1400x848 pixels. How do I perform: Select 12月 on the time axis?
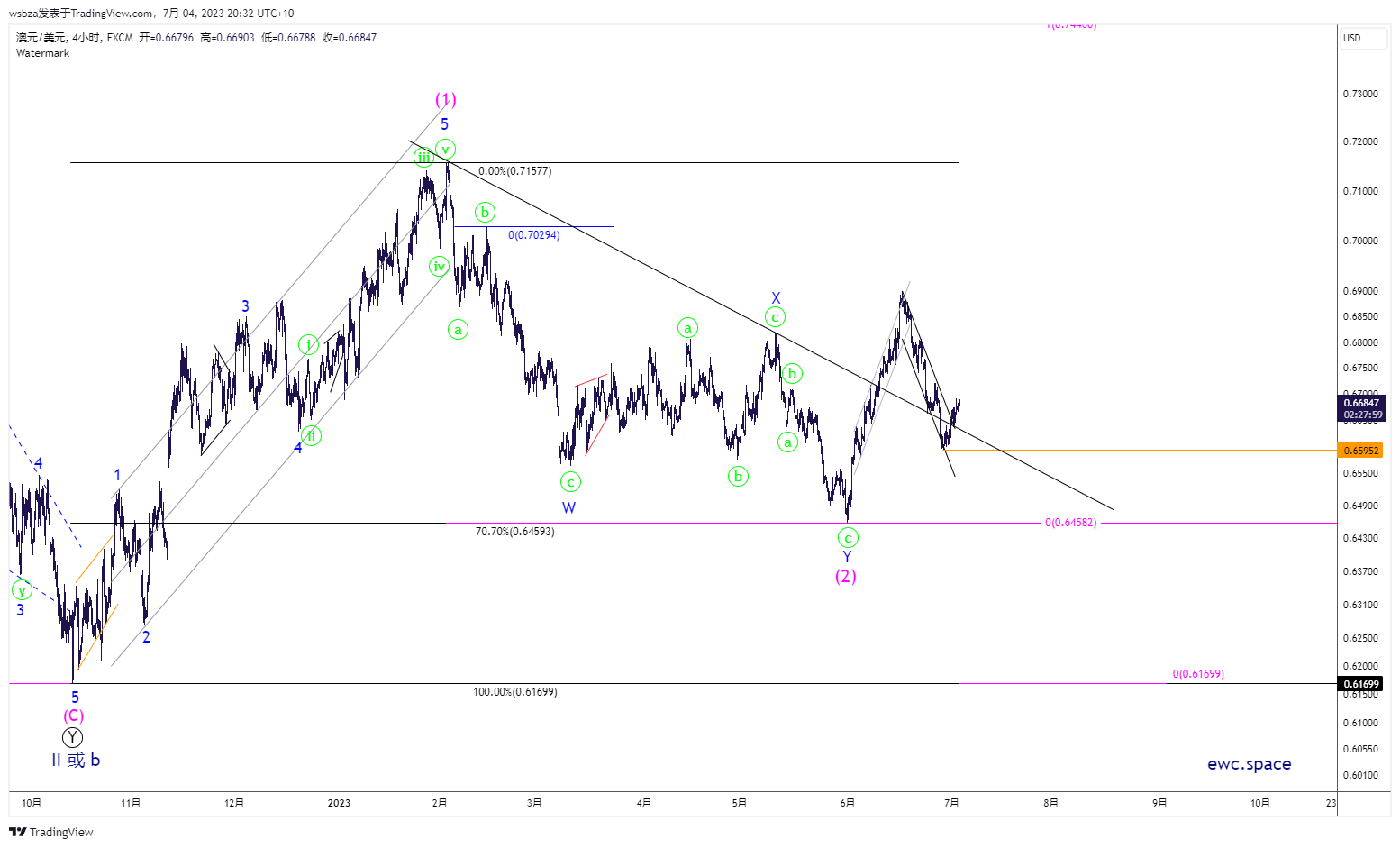(234, 803)
